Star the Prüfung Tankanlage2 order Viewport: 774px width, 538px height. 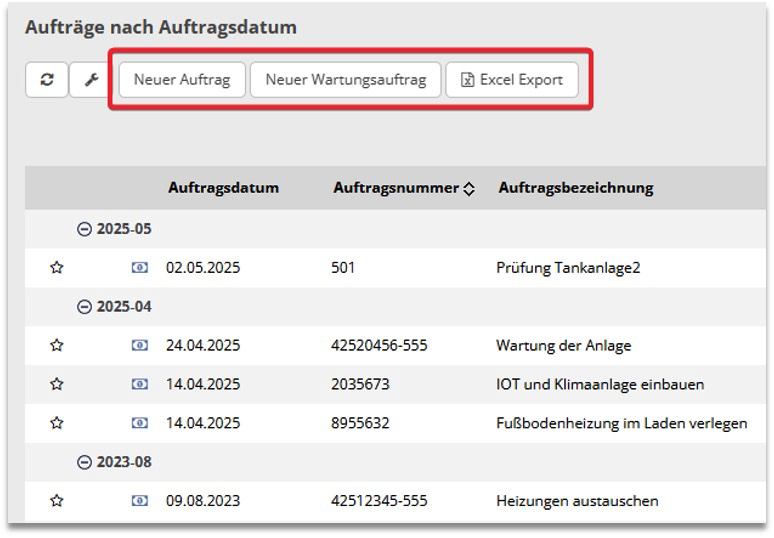[57, 268]
